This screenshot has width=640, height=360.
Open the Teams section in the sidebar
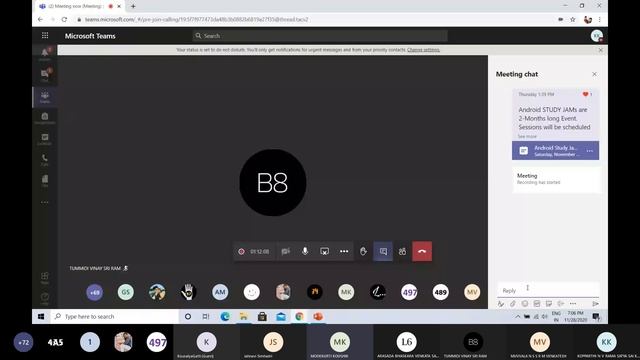(x=45, y=97)
